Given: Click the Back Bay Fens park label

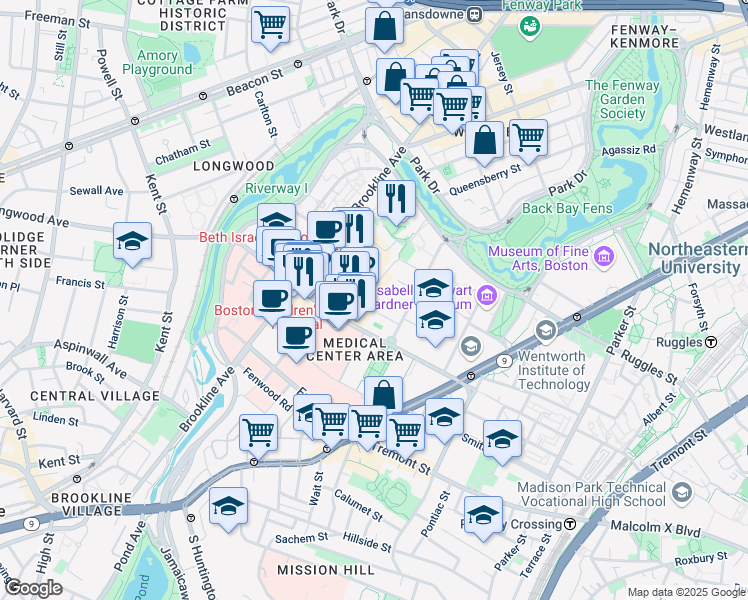Looking at the screenshot, I should pos(567,208).
